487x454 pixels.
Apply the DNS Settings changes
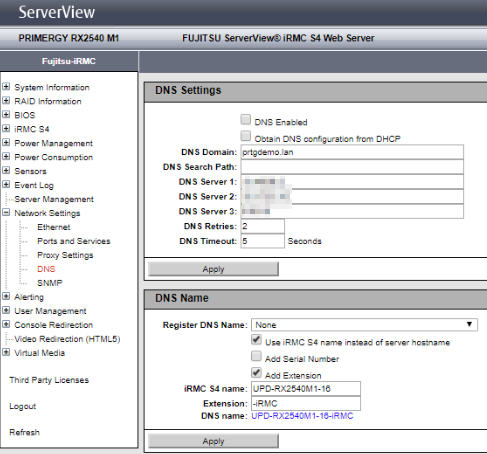click(x=213, y=269)
